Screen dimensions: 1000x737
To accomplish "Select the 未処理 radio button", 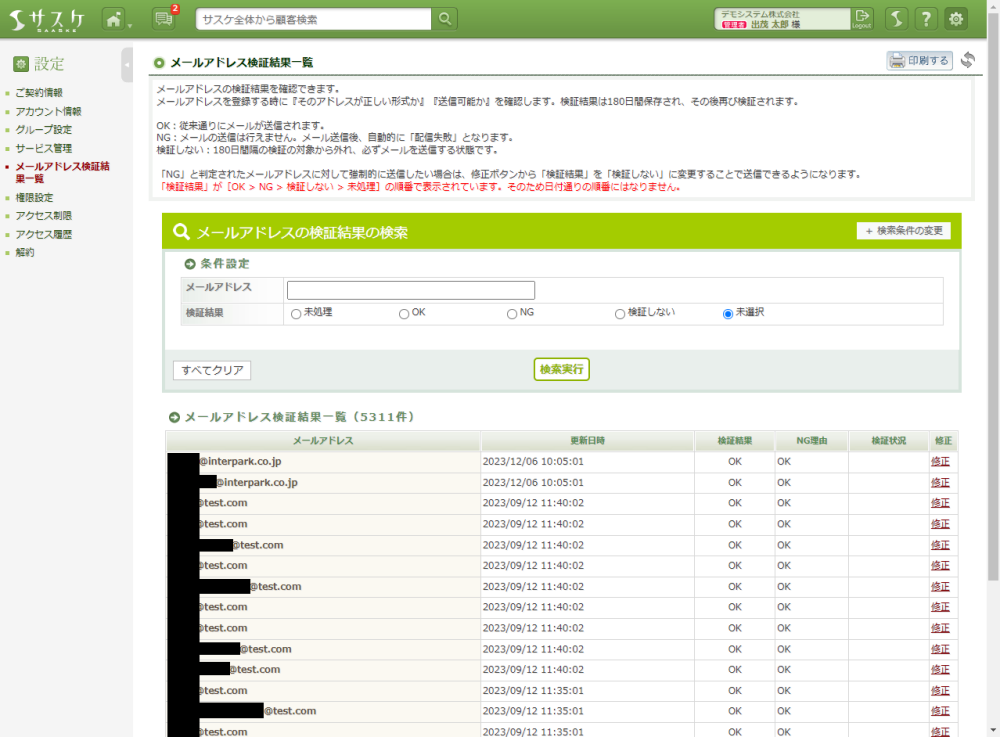I will pyautogui.click(x=296, y=314).
